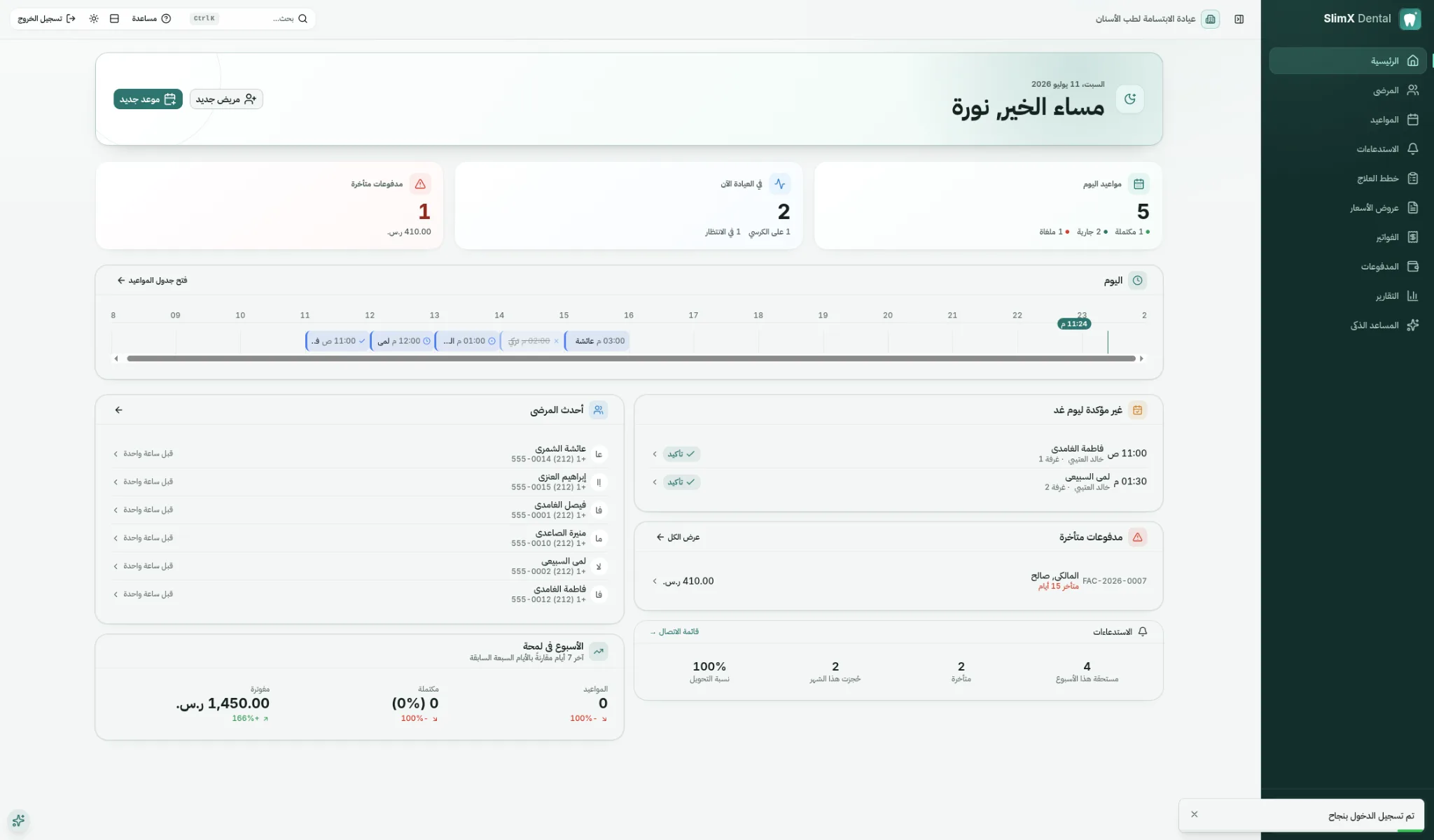This screenshot has height=840, width=1434.
Task: Click عرض الكل in overdue payments
Action: pos(678,538)
